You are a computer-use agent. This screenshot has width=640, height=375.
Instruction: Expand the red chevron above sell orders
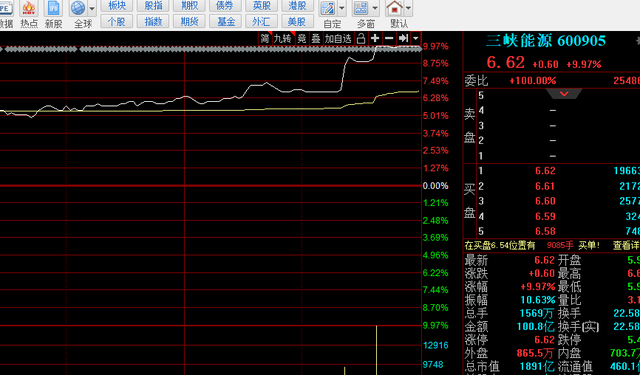(564, 94)
